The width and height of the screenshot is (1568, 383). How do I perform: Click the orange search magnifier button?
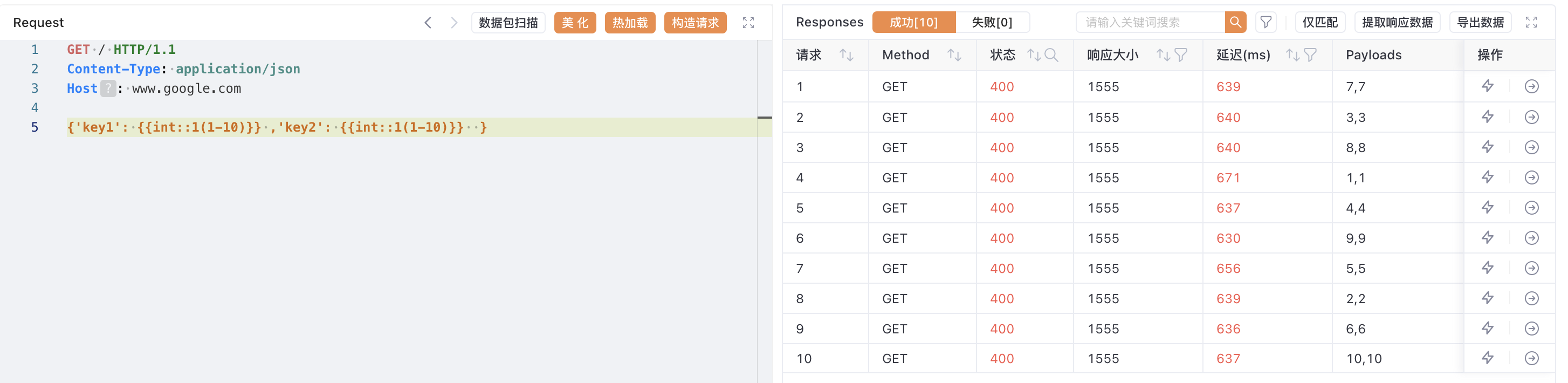(1234, 23)
